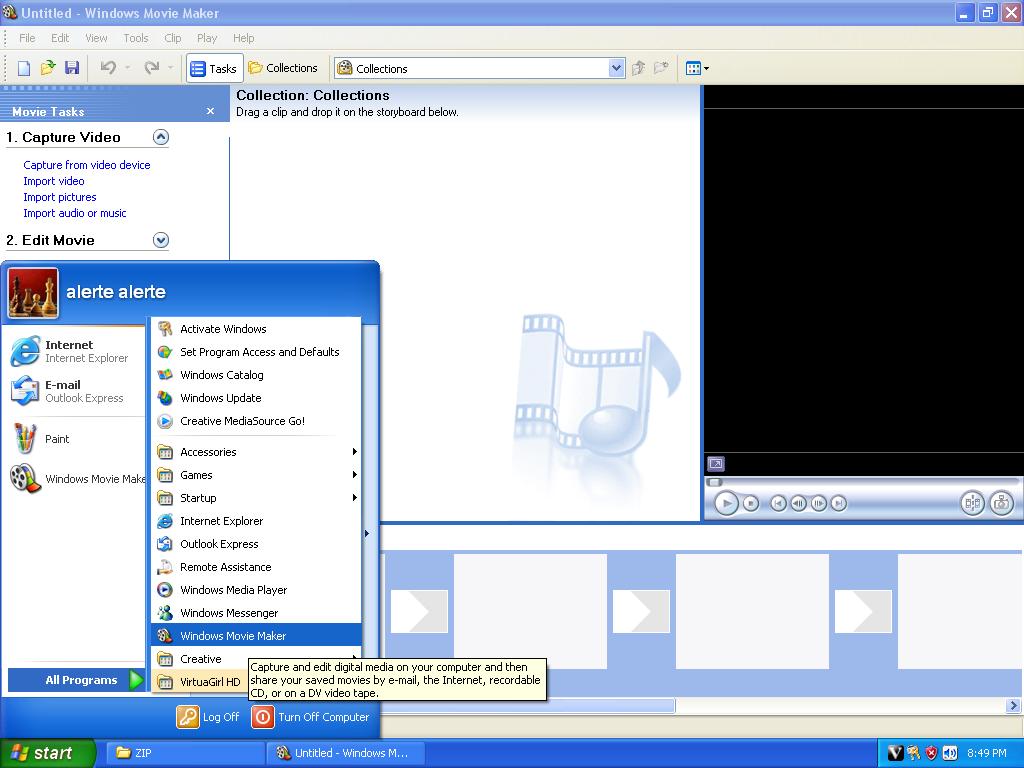The image size is (1024, 768).
Task: Click the All Programs button
Action: point(76,680)
